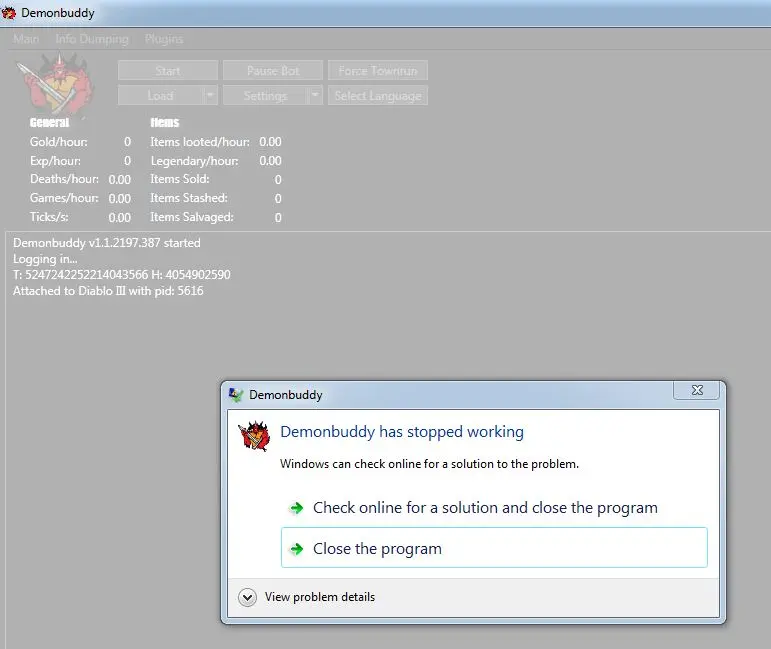This screenshot has width=771, height=649.
Task: Click the Force Townrun button
Action: coord(378,70)
